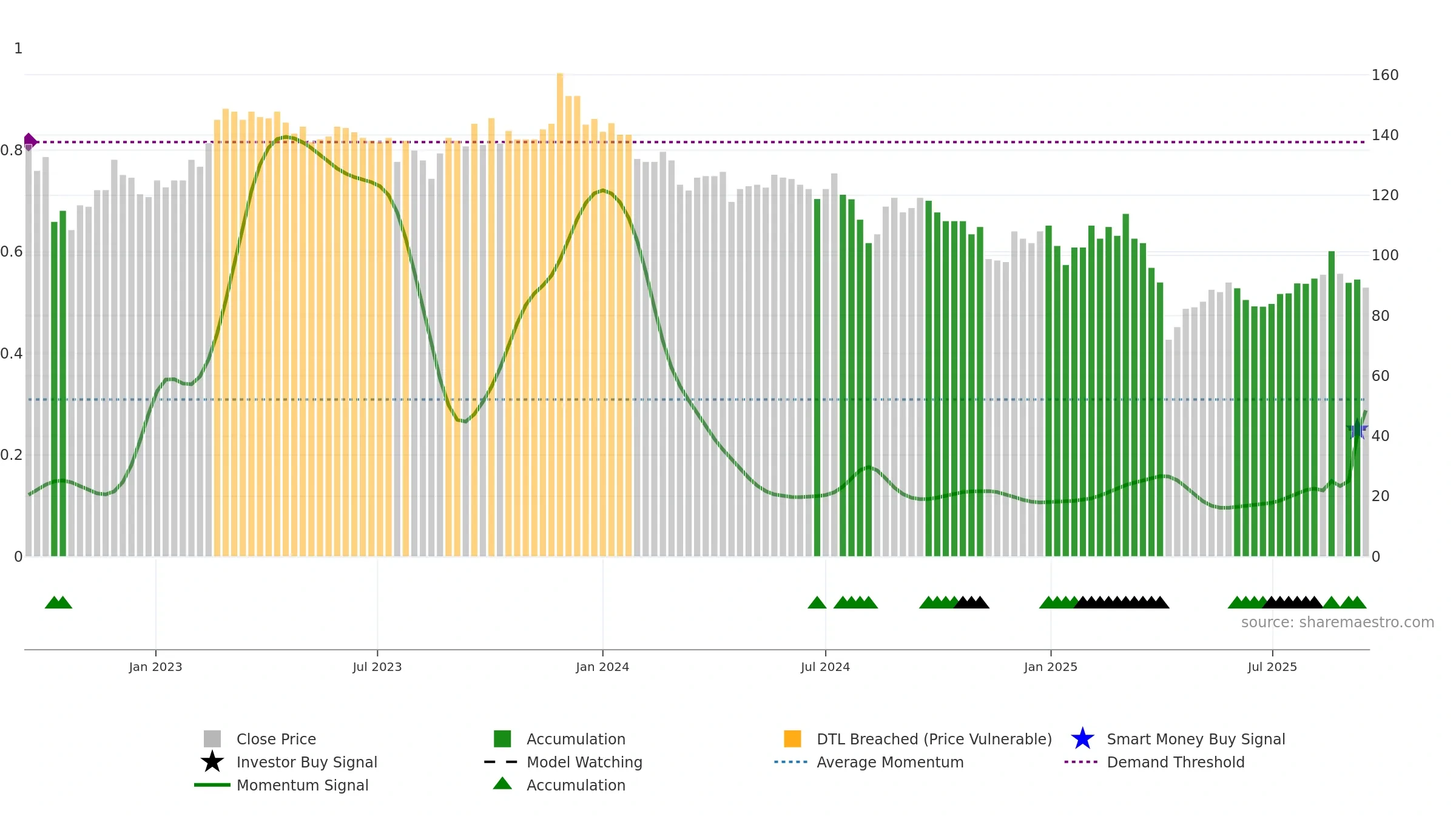Viewport: 1456px width, 819px height.
Task: Click the green Accumulation triangle legend icon
Action: coord(502,784)
